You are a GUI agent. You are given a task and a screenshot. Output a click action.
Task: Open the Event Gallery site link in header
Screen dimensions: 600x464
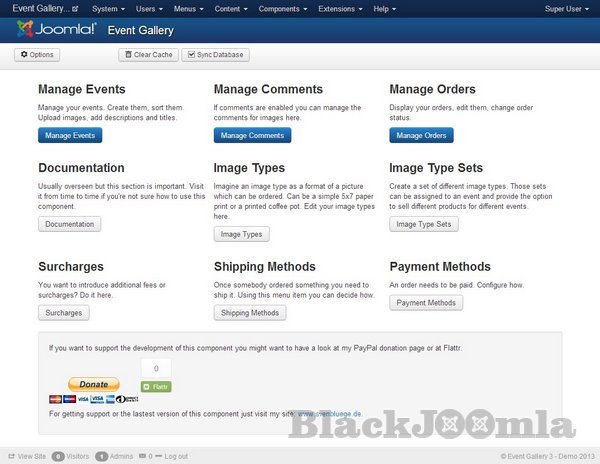click(x=44, y=8)
